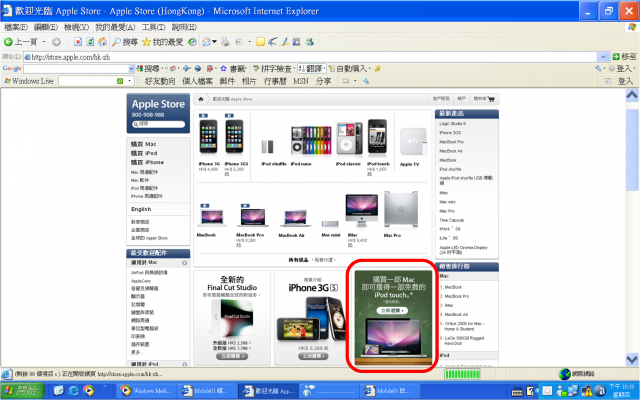This screenshot has width=640, height=400.
Task: Expand the Mail icon dropdown arrow
Action: pyautogui.click(x=214, y=42)
